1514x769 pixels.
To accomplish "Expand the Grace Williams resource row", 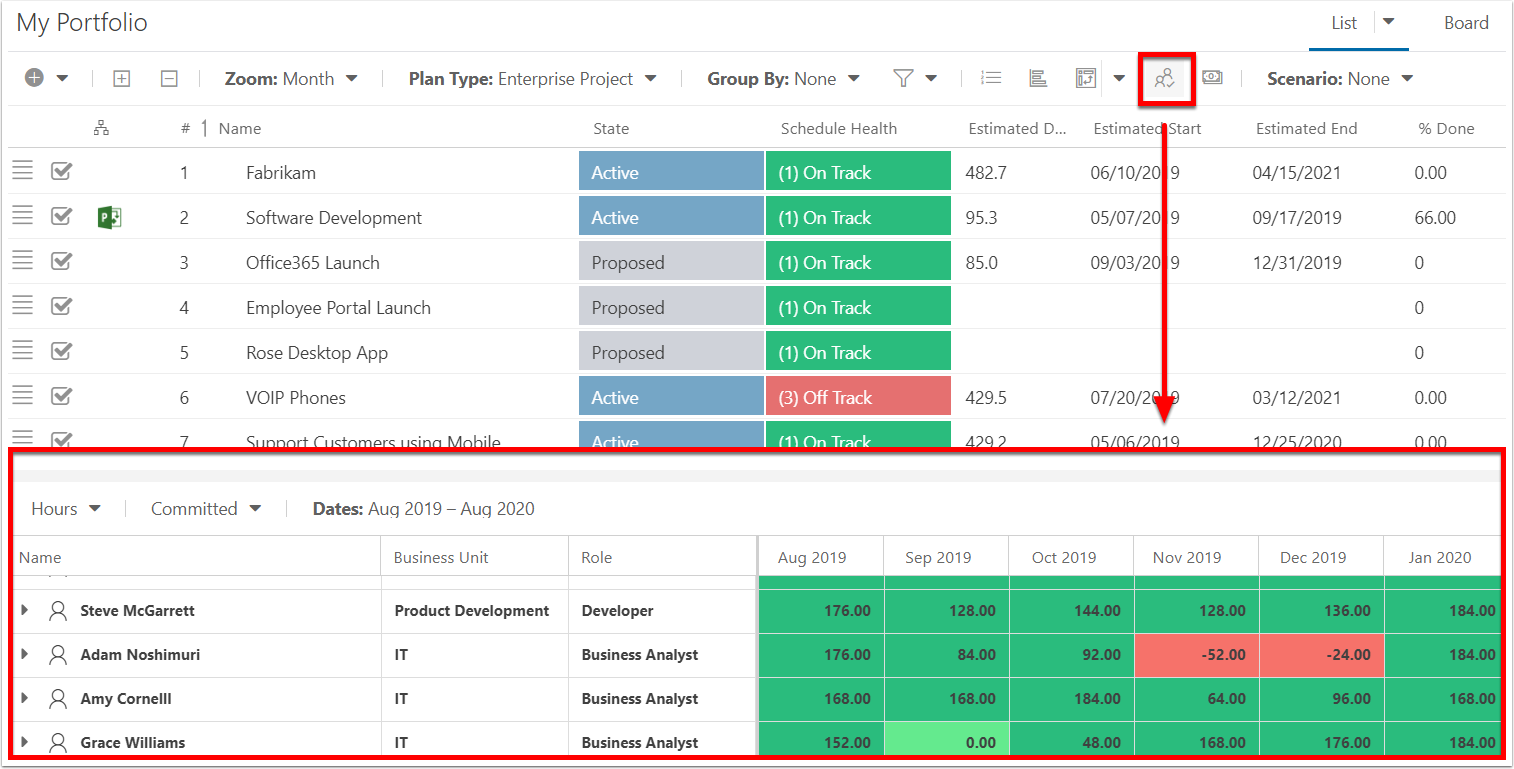I will point(25,742).
